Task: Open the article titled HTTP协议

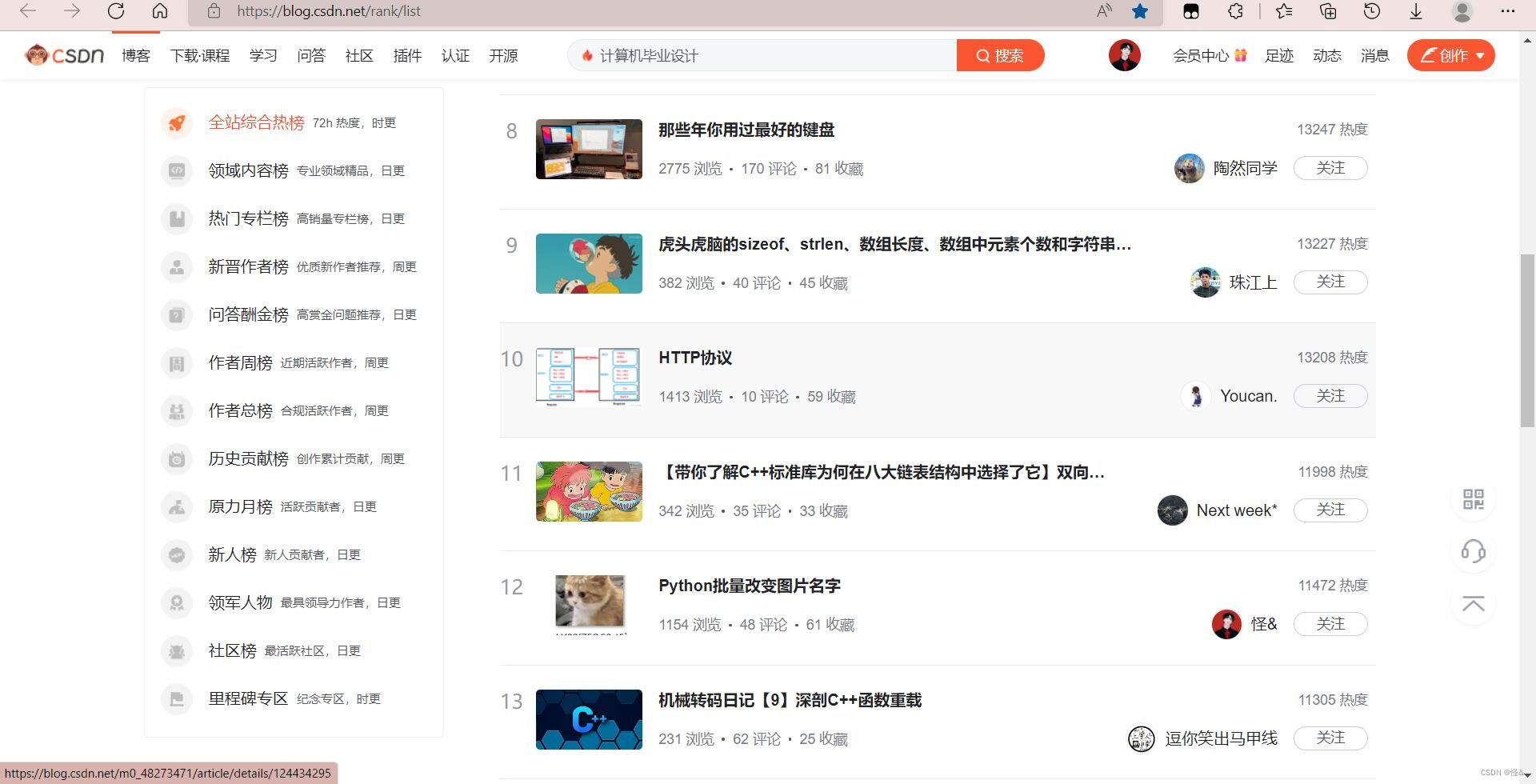Action: pyautogui.click(x=694, y=358)
